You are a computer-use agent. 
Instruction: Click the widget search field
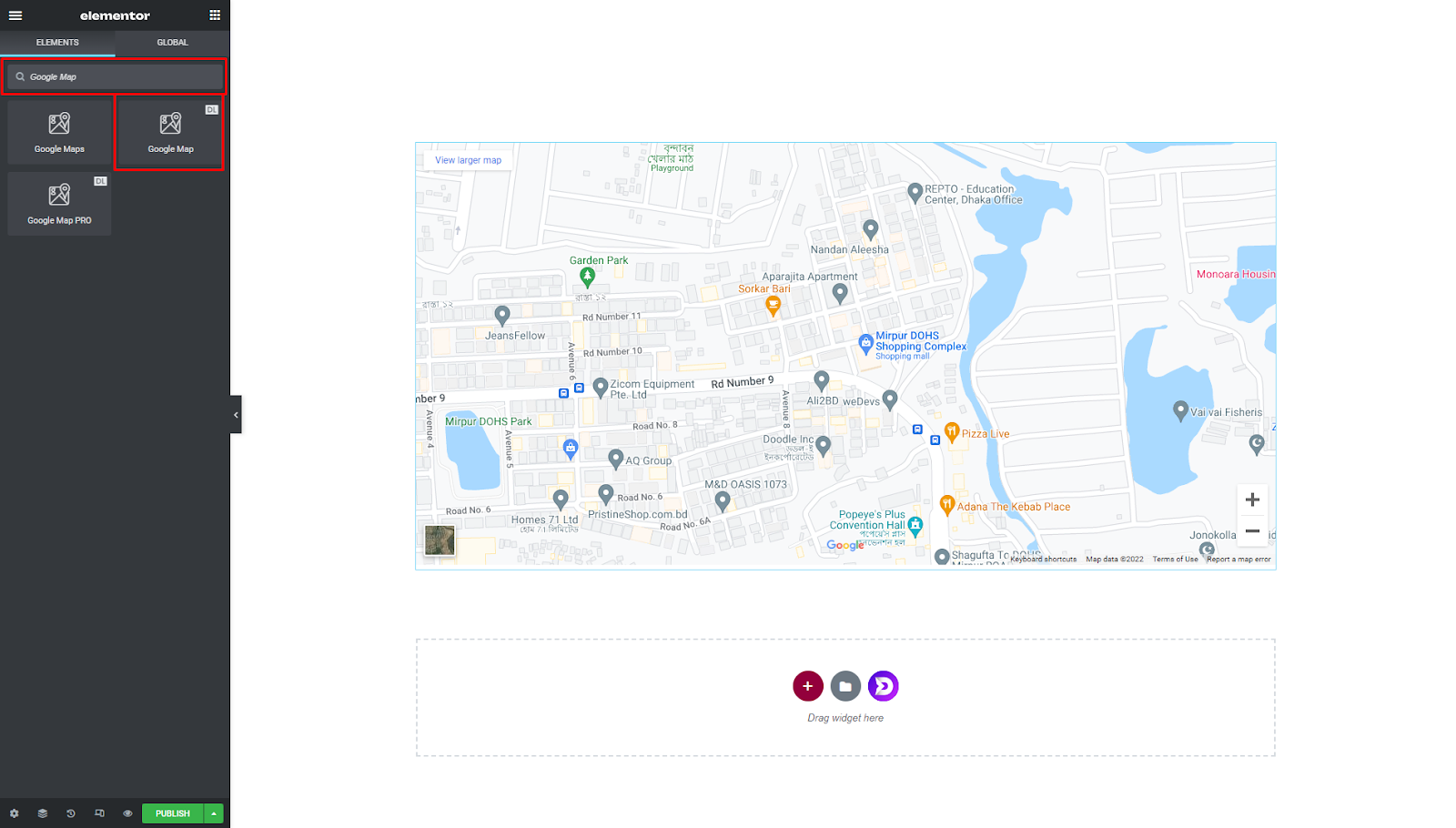pos(115,77)
